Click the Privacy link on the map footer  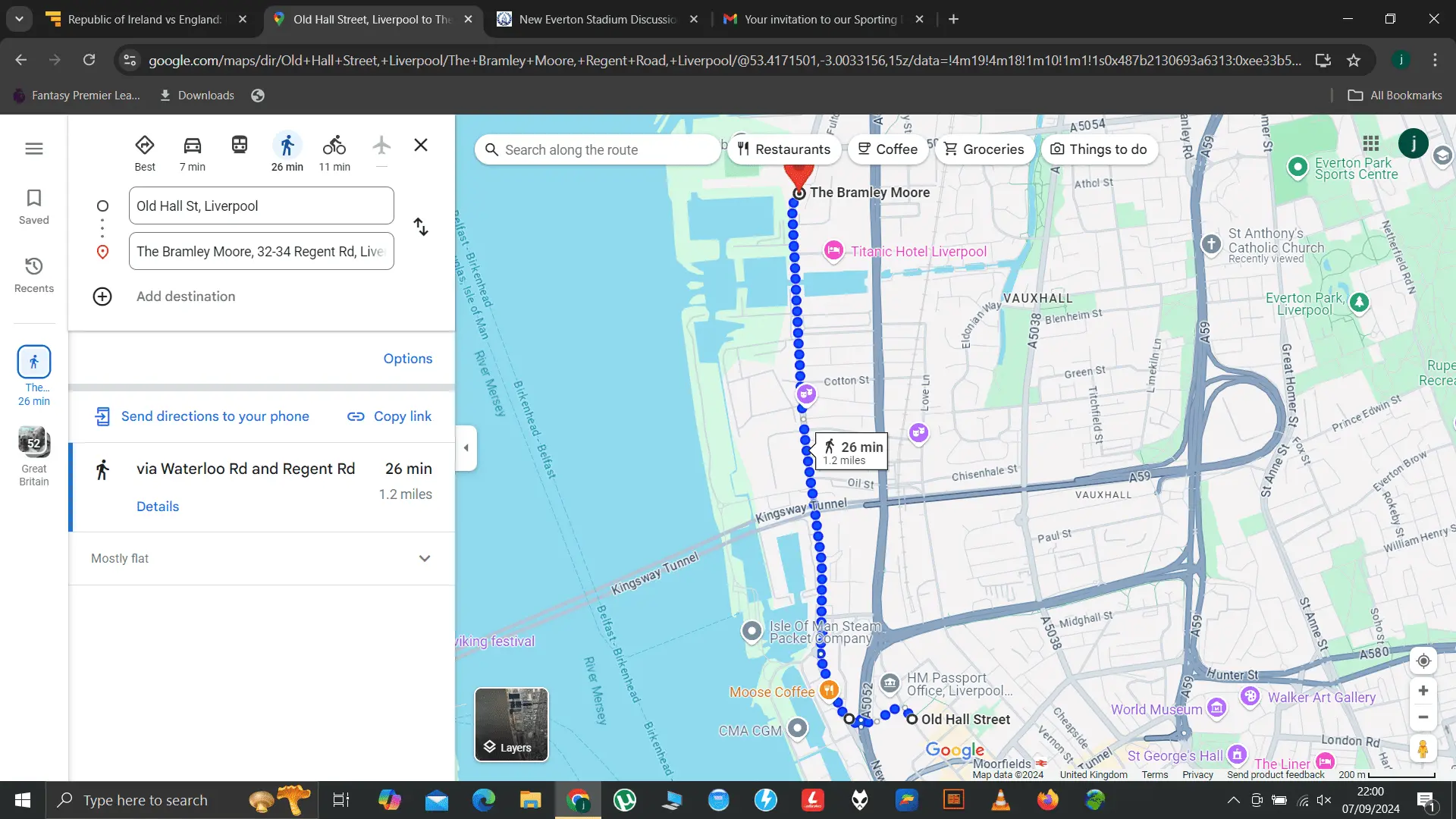1197,774
